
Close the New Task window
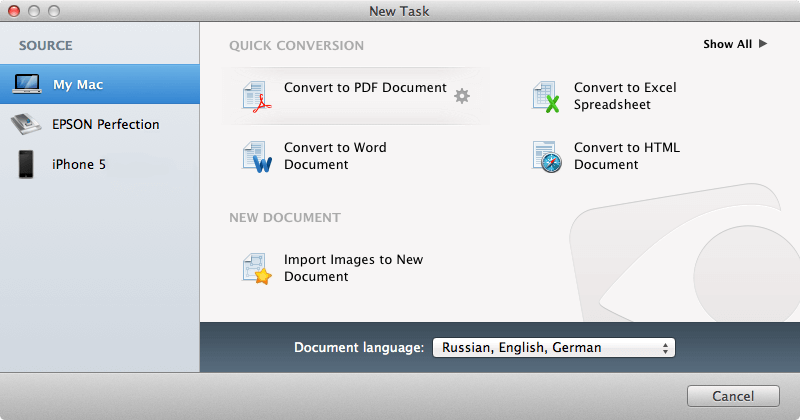pos(14,10)
